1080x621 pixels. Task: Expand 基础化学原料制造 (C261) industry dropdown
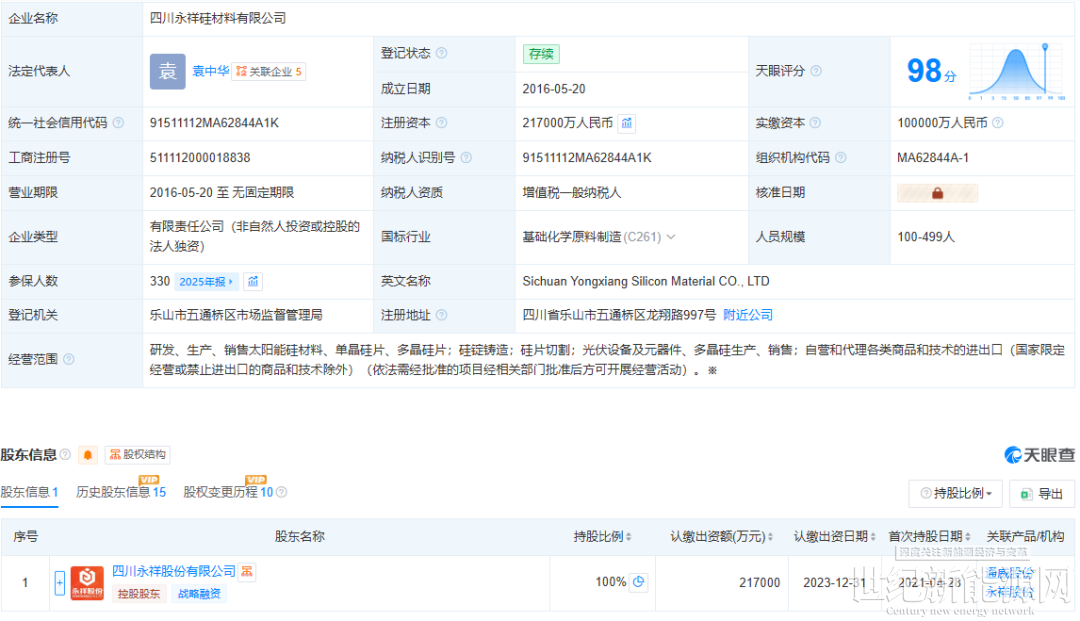tap(671, 237)
